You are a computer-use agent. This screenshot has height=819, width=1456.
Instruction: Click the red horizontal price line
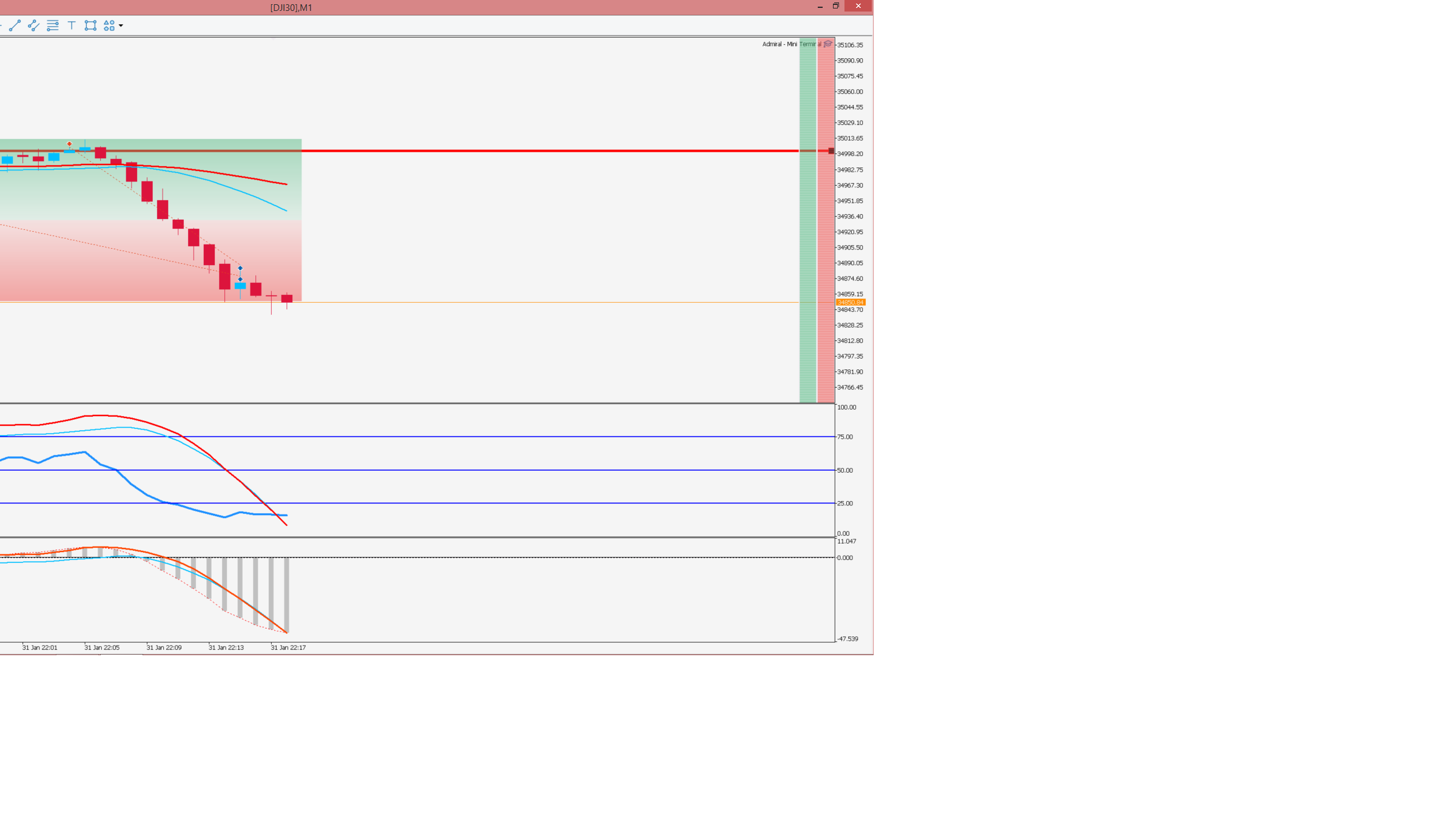click(x=546, y=150)
